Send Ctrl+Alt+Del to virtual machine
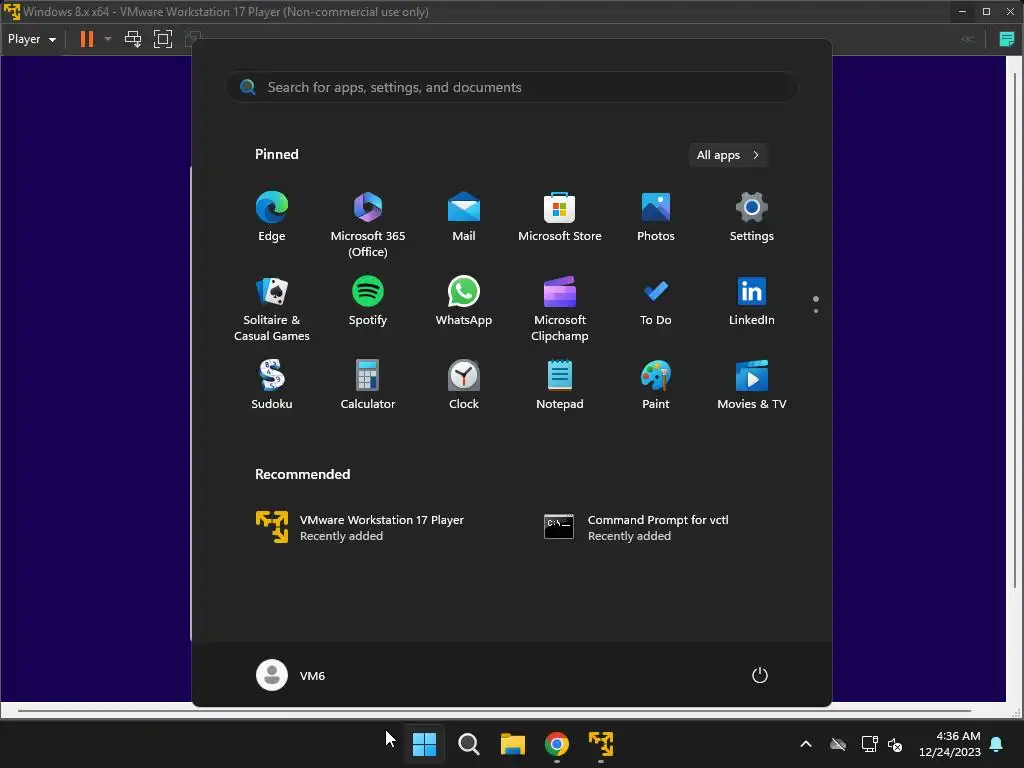This screenshot has width=1024, height=768. tap(133, 39)
